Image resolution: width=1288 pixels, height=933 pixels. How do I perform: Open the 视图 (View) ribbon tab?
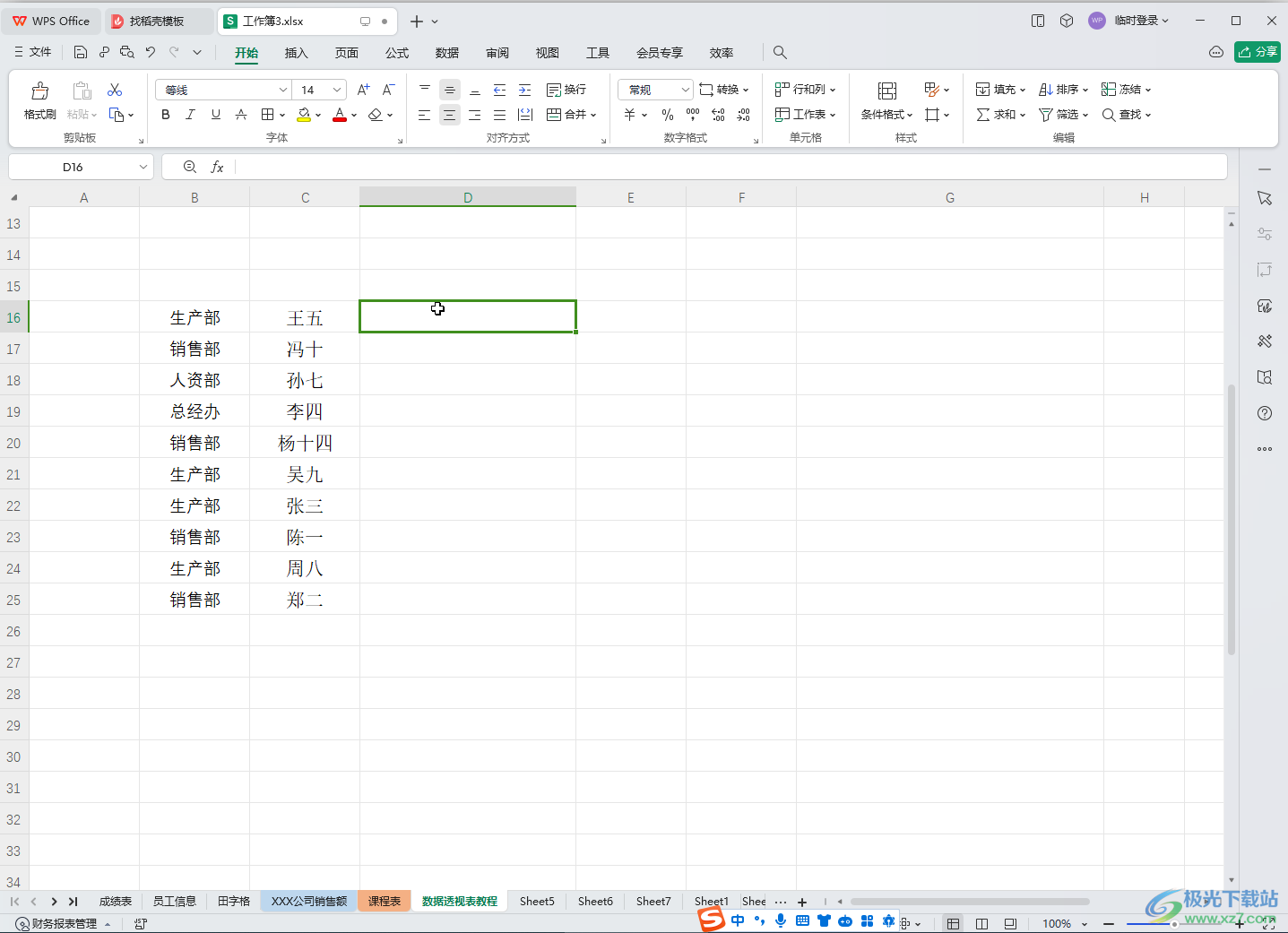pos(548,53)
